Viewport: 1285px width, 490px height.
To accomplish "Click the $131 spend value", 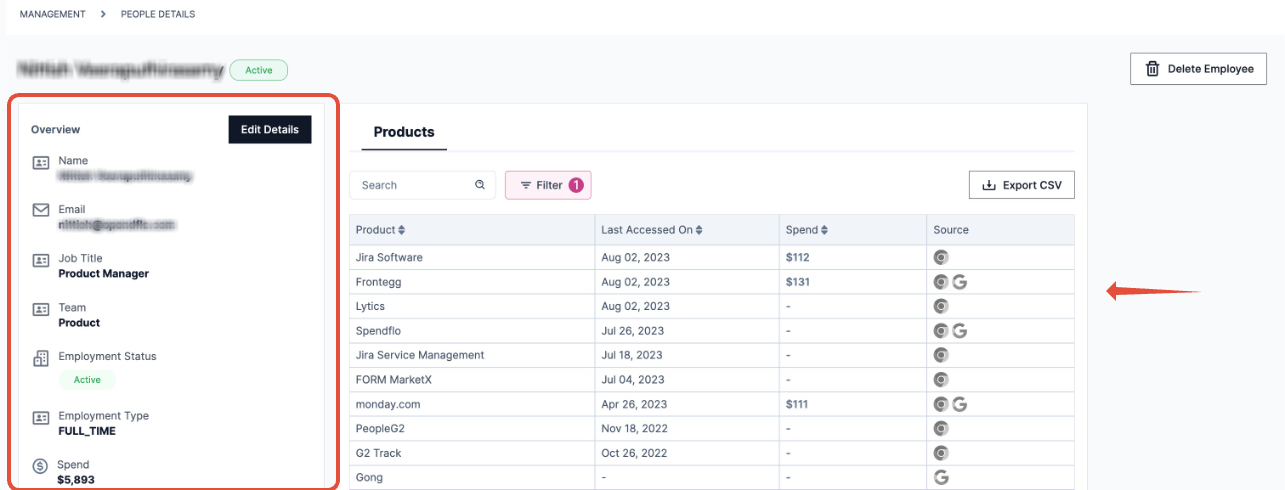I will point(797,282).
